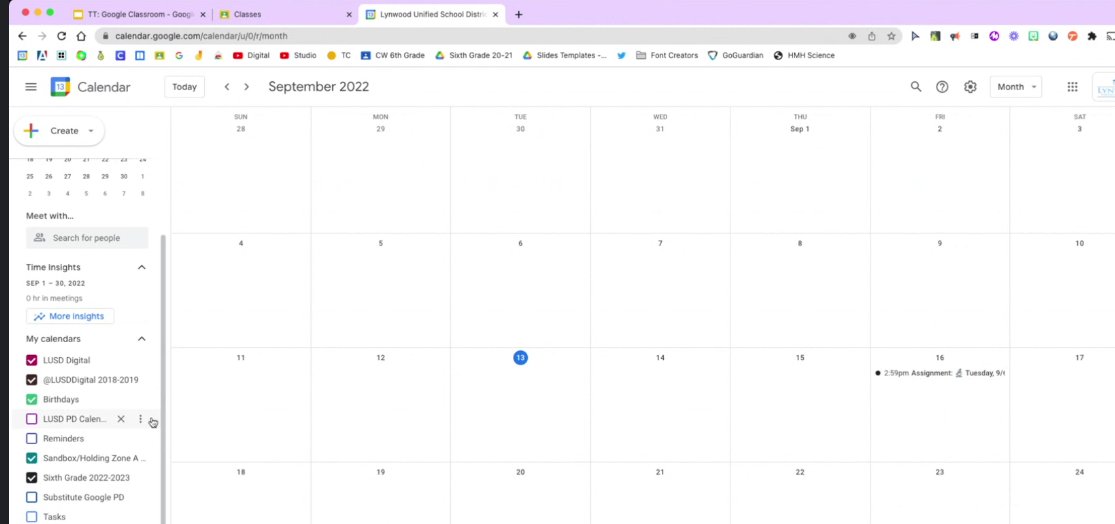This screenshot has height=524, width=1115.
Task: Open HMH Science bookmark
Action: point(804,55)
